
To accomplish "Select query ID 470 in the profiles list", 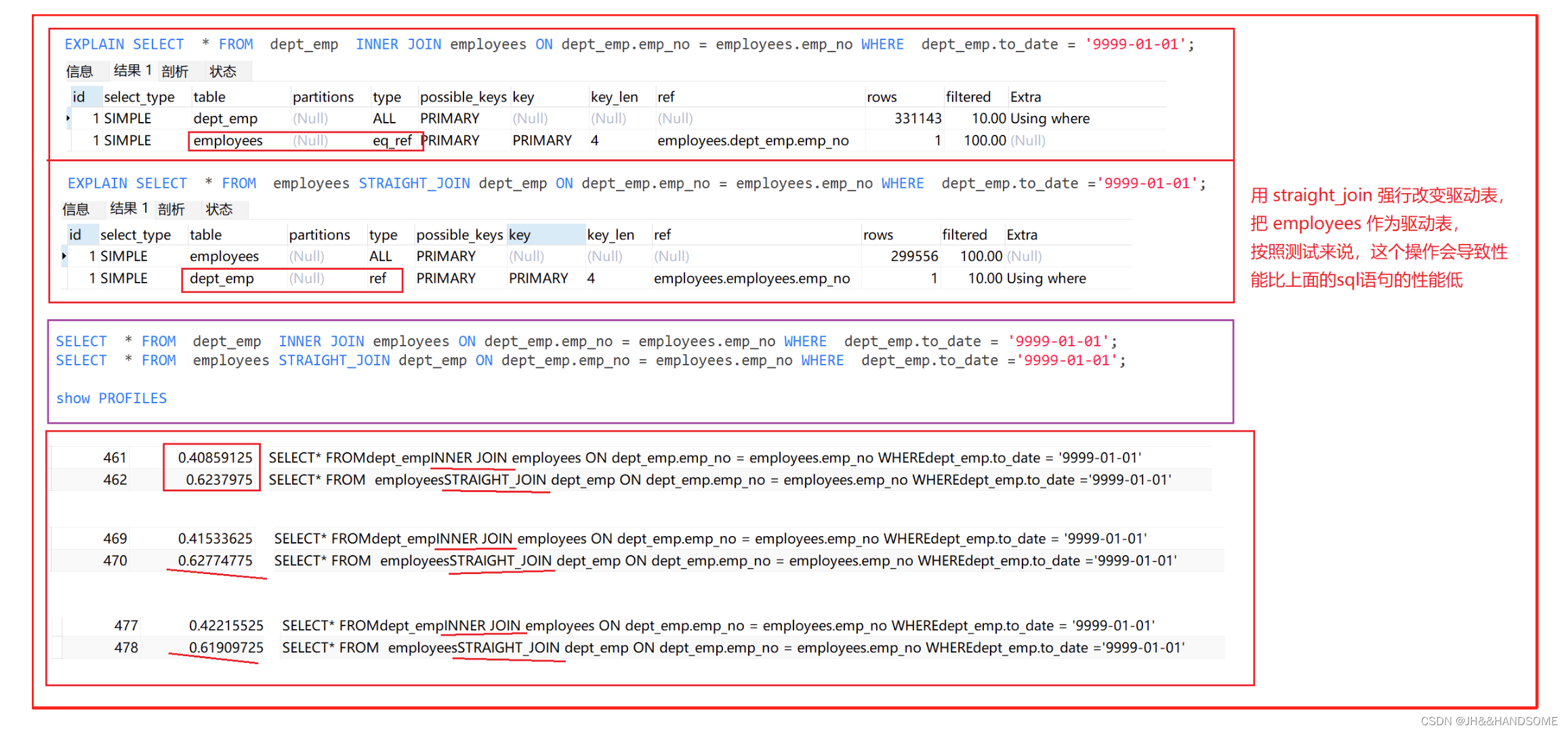I will 115,561.
